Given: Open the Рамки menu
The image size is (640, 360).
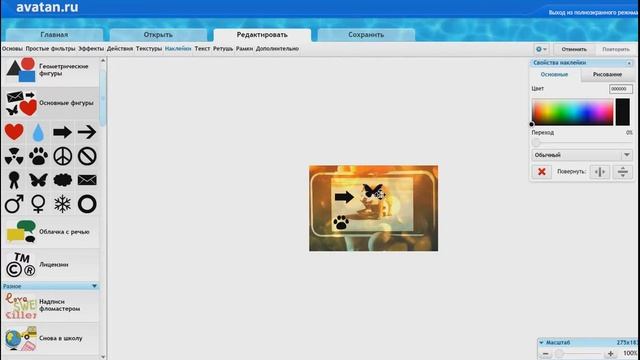Looking at the screenshot, I should (244, 49).
